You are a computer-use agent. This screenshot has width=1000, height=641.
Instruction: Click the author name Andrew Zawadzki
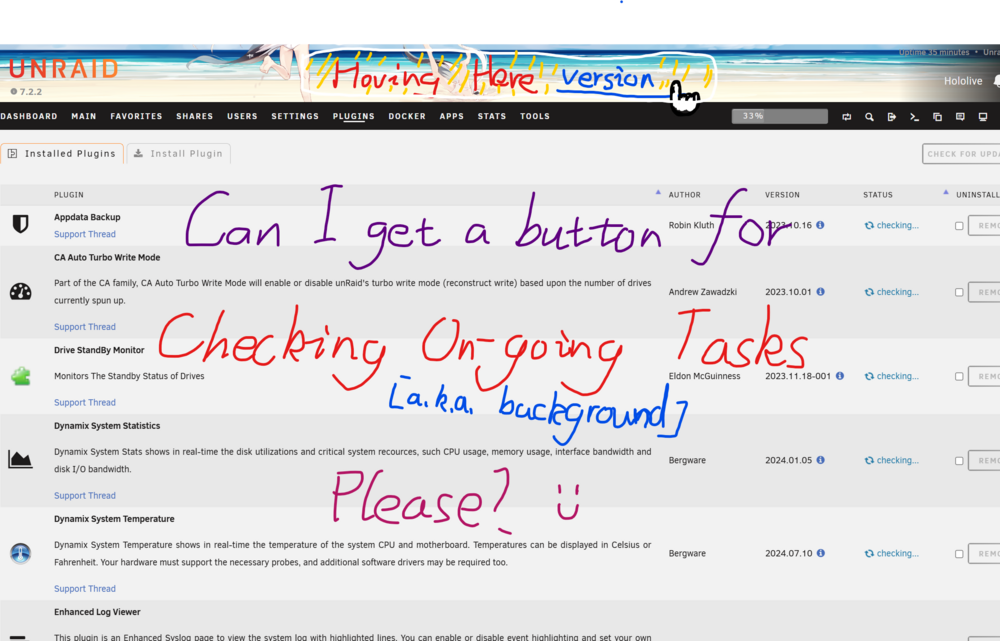[702, 291]
